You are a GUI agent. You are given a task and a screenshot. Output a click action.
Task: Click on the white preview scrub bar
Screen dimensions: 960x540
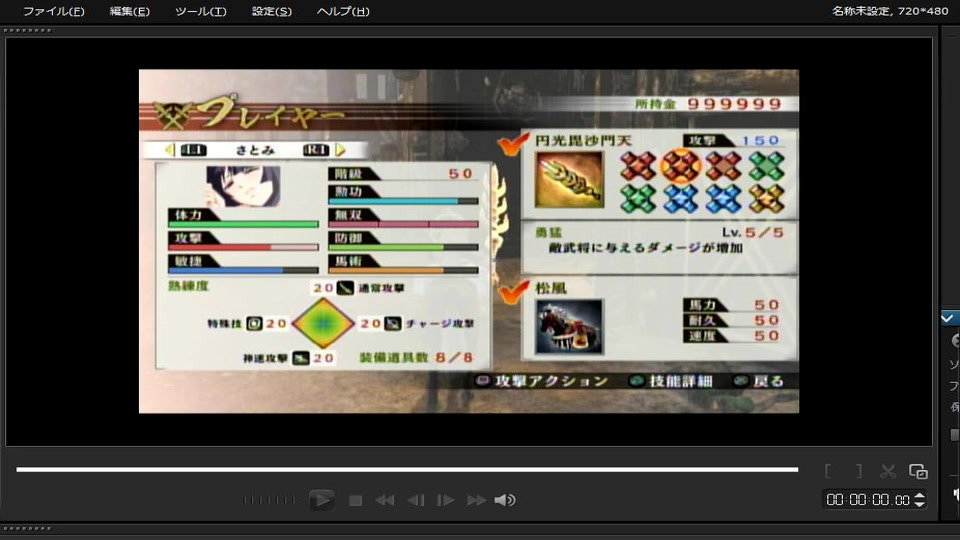[x=407, y=470]
